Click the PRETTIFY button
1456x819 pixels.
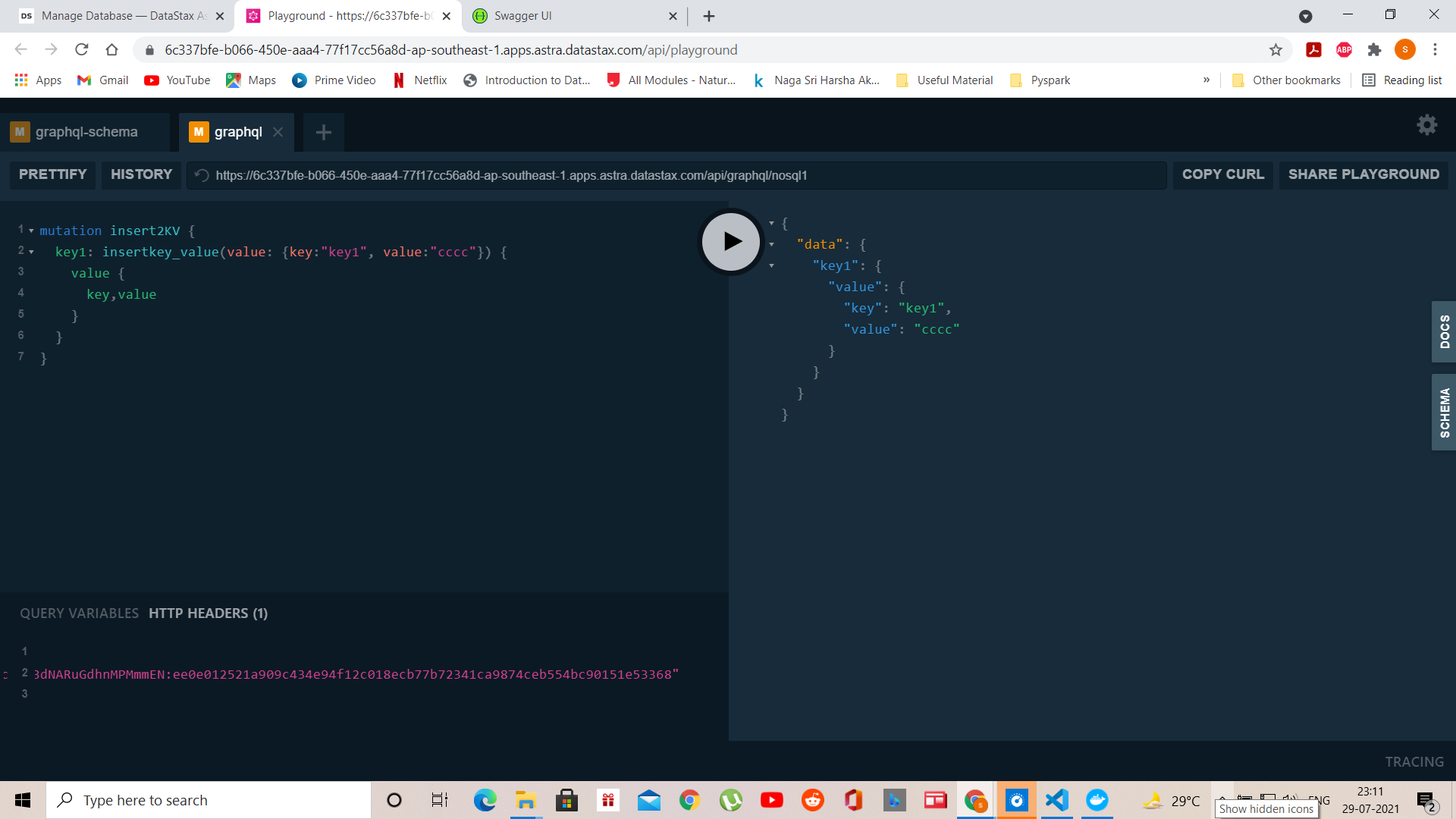[52, 174]
